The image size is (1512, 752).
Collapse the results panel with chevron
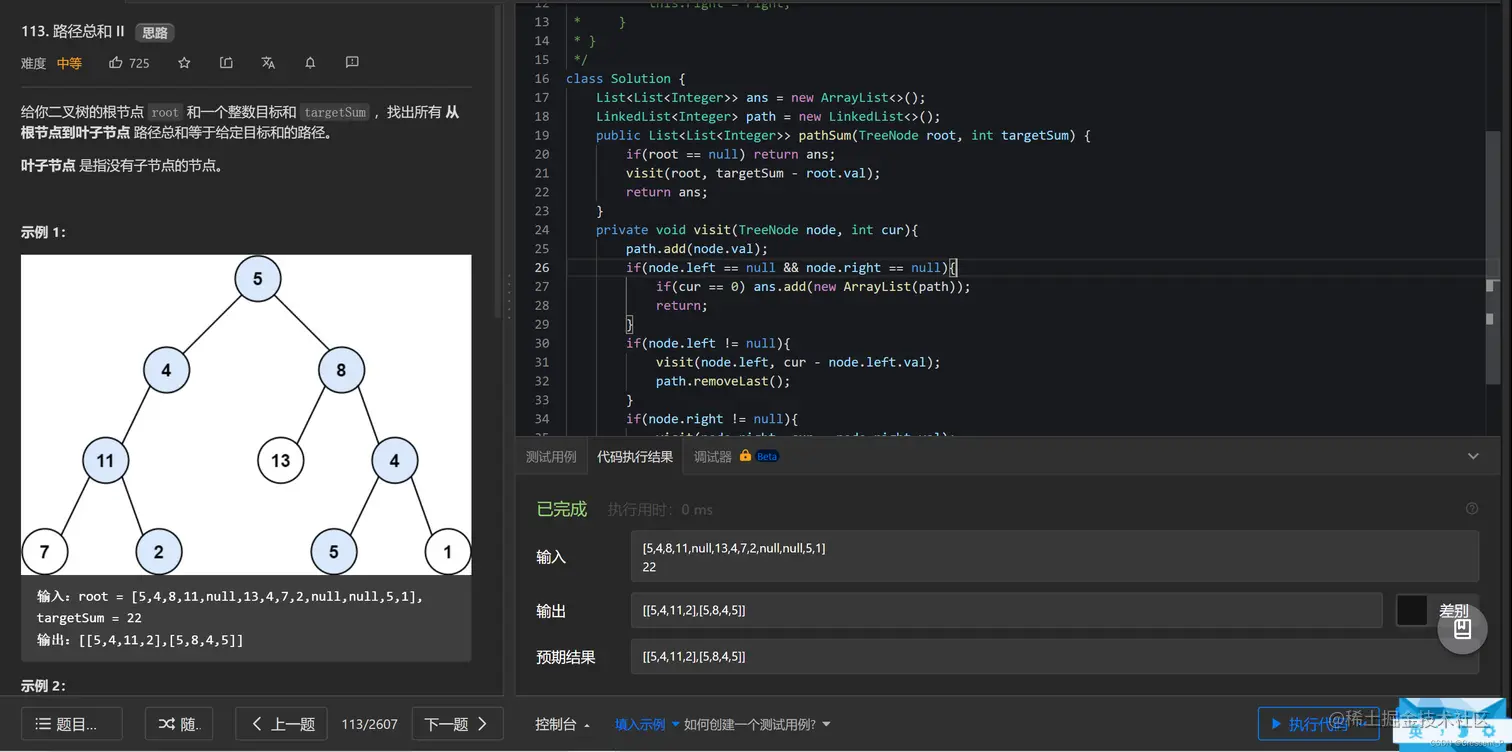pos(1473,456)
